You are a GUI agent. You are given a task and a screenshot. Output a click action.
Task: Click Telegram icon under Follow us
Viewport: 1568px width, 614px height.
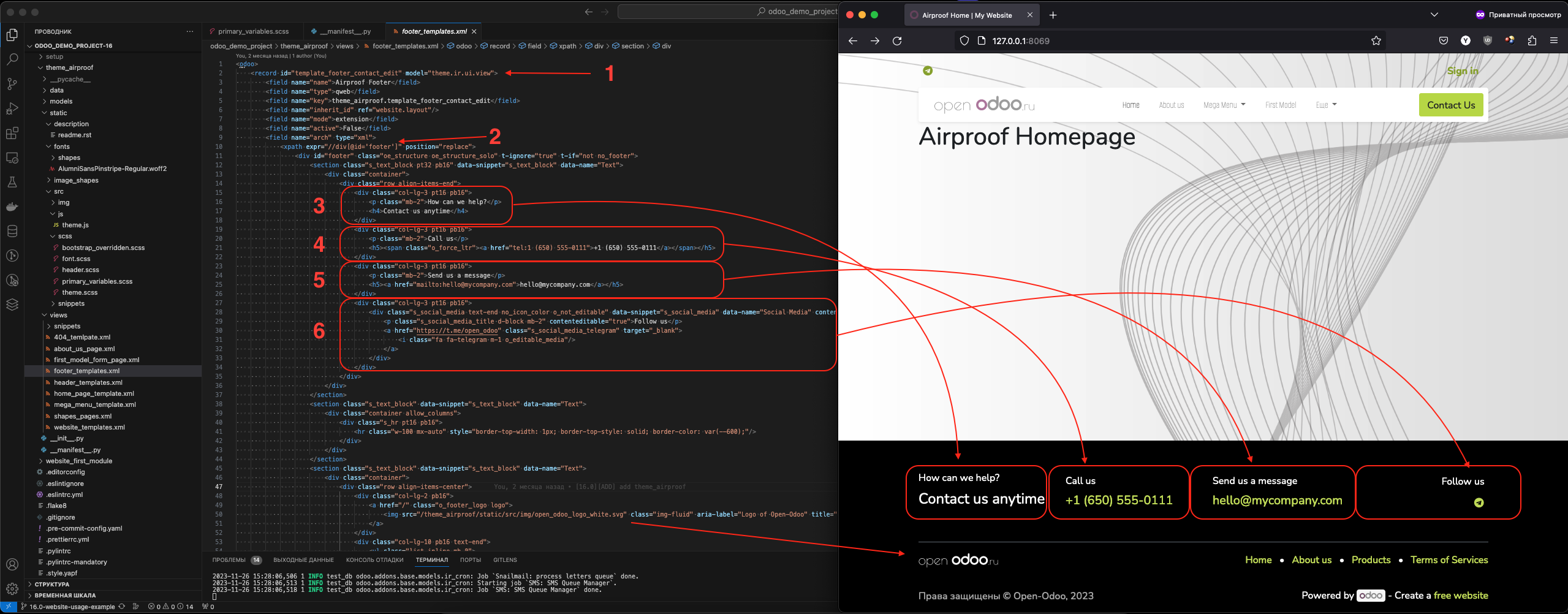(1479, 502)
